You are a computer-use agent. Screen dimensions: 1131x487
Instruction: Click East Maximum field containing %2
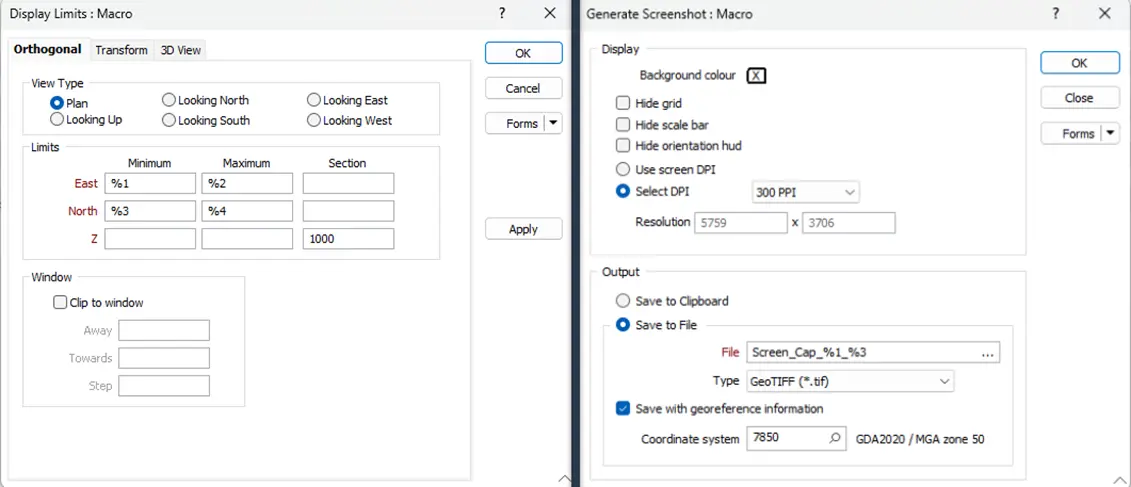pyautogui.click(x=247, y=183)
